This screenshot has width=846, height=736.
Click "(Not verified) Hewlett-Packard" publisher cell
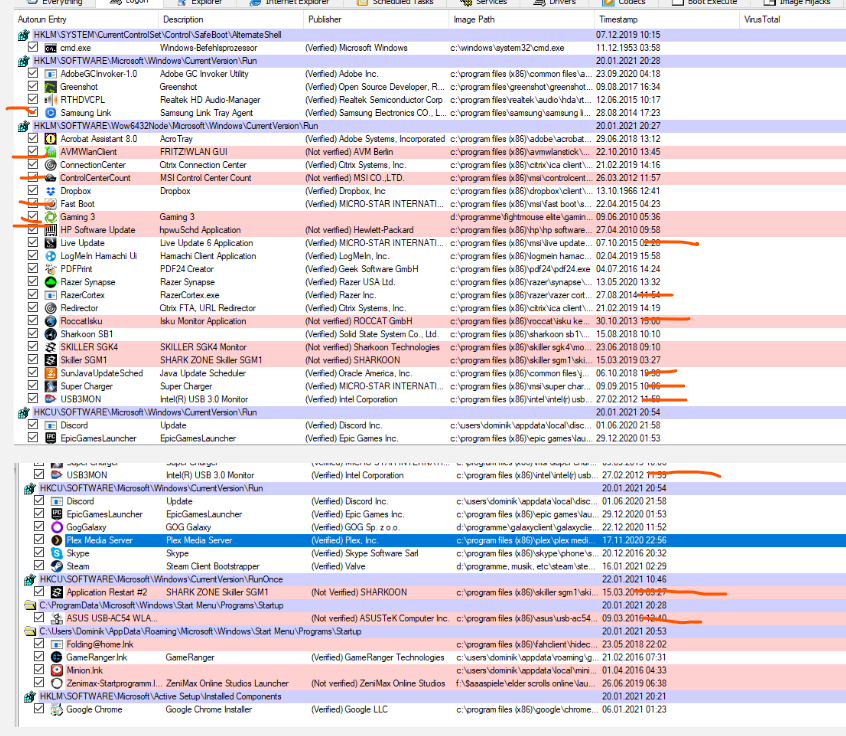point(359,230)
